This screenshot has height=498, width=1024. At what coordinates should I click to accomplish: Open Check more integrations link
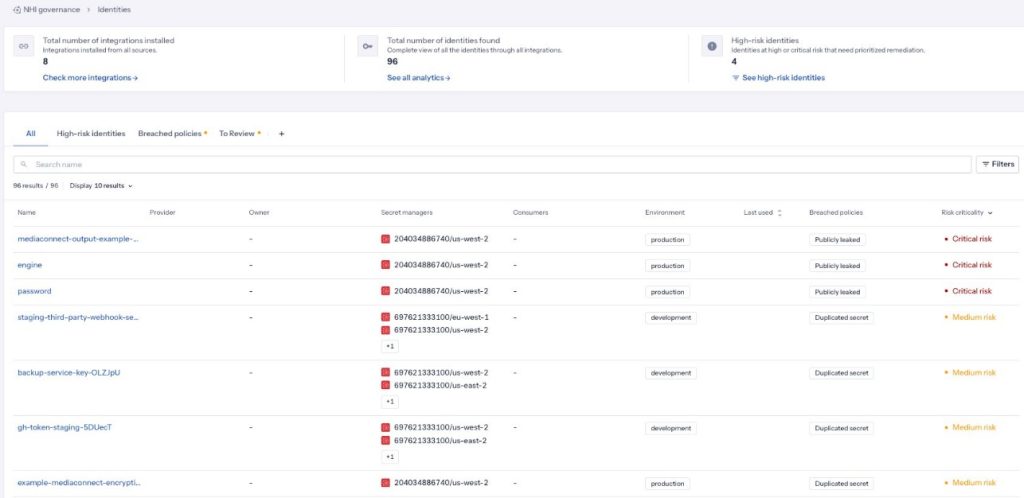tap(90, 78)
